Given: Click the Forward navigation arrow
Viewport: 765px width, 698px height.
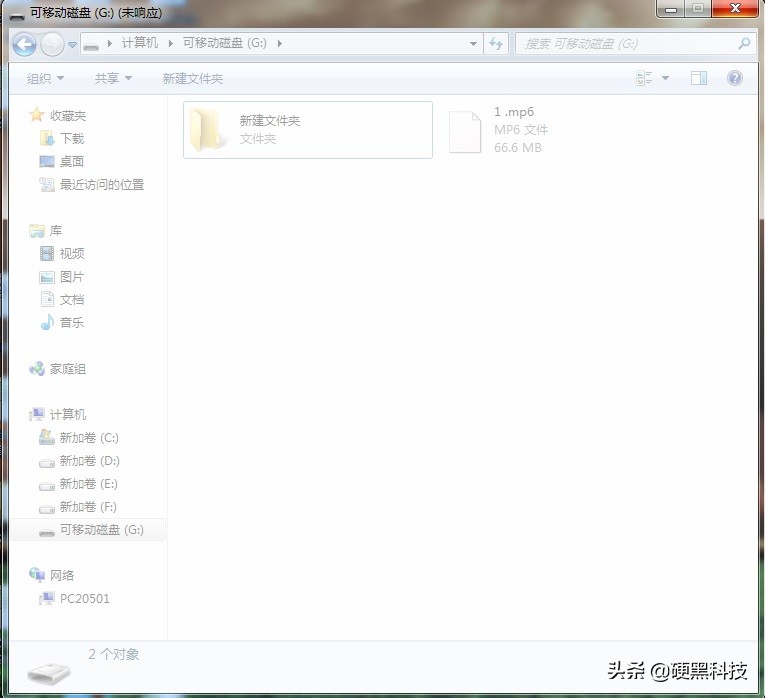Looking at the screenshot, I should click(x=52, y=45).
